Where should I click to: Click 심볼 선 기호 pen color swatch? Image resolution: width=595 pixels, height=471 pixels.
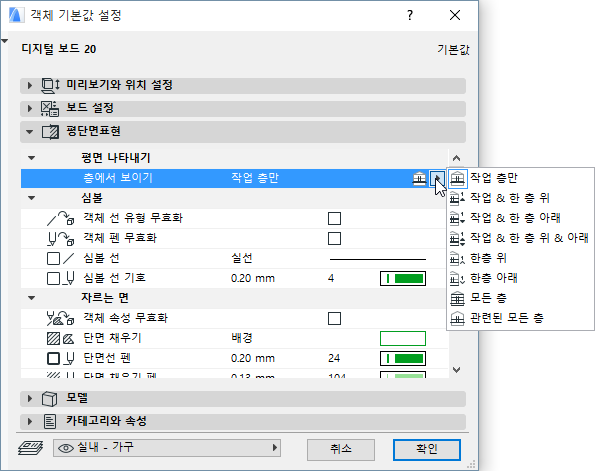click(403, 279)
